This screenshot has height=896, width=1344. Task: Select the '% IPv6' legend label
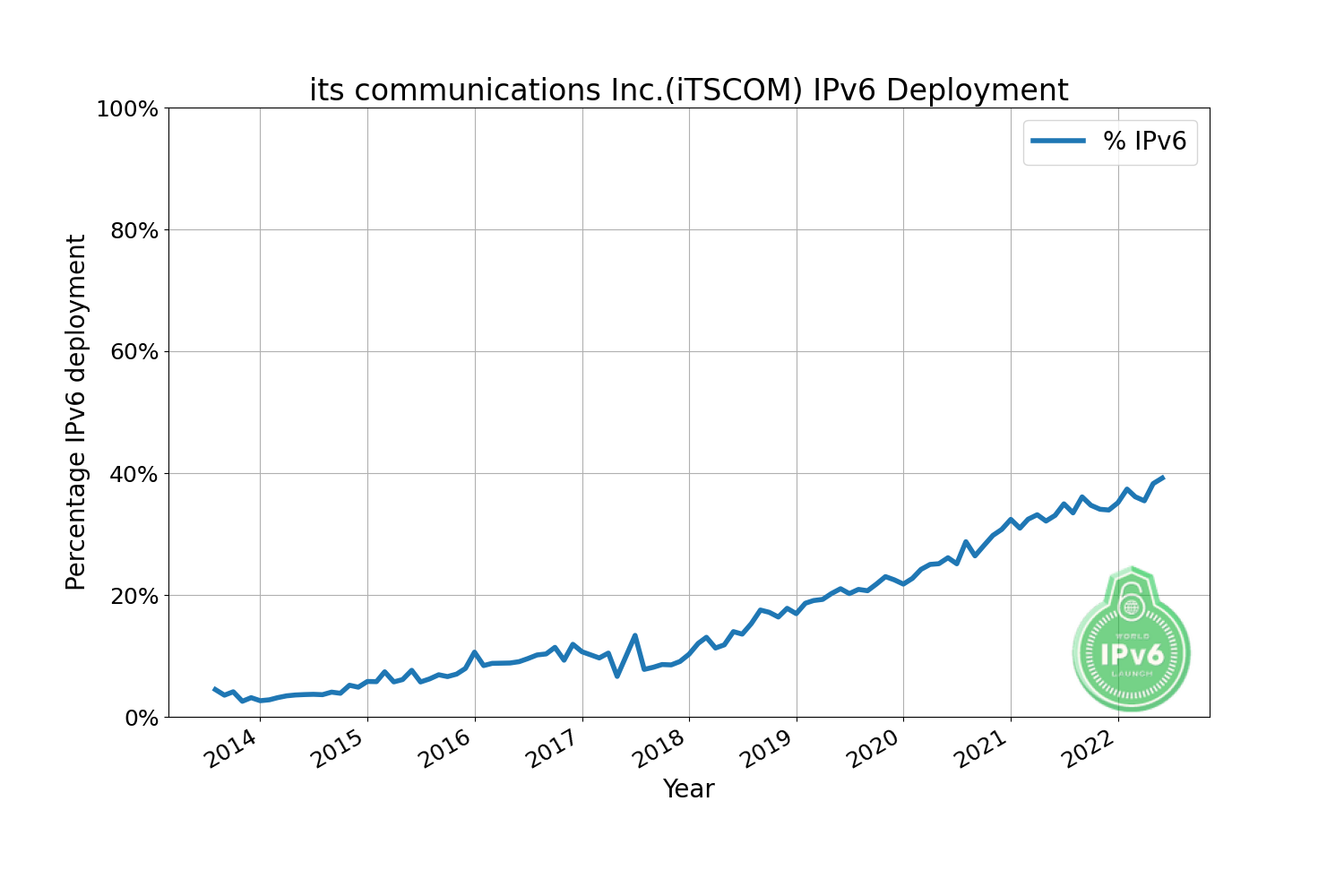pyautogui.click(x=1144, y=141)
